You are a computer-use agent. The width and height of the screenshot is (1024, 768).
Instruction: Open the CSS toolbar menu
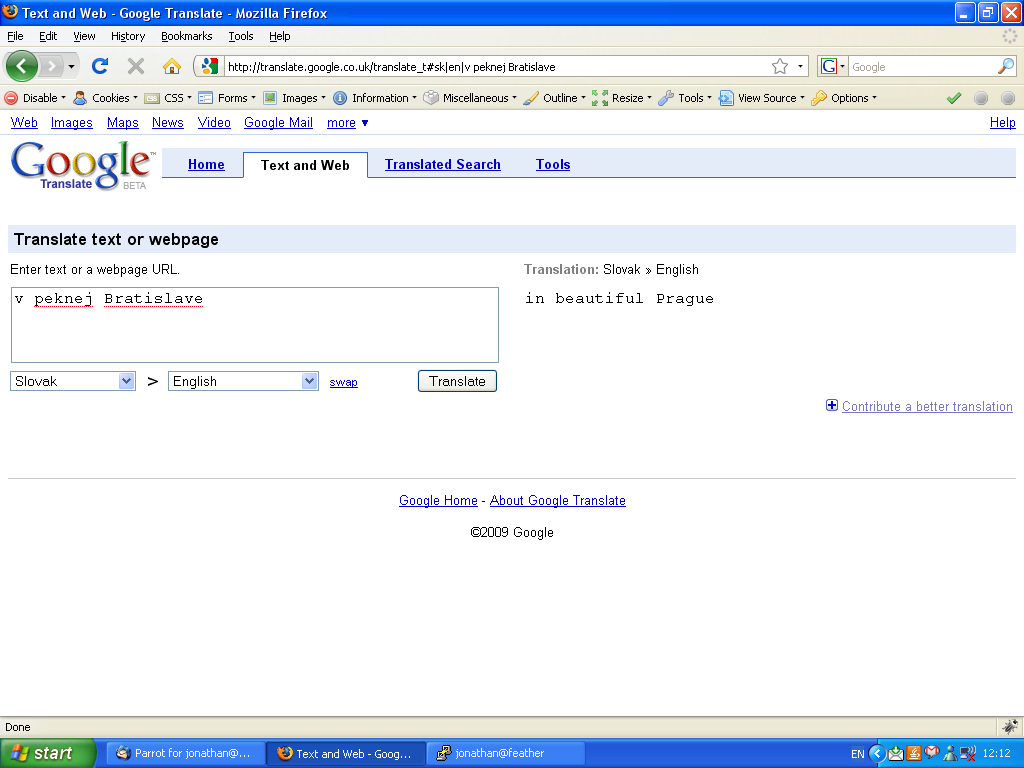coord(168,98)
